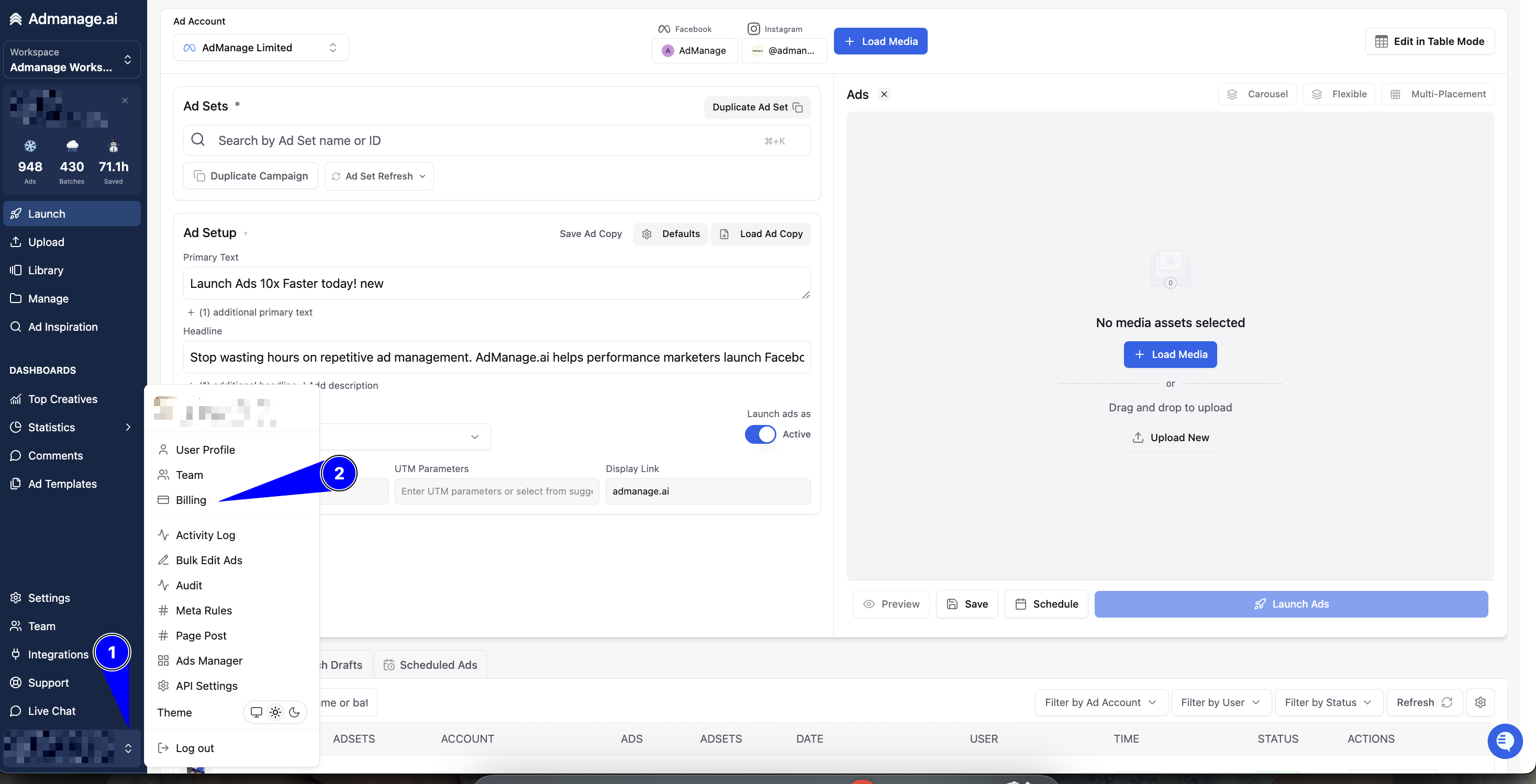Switch ad format to Carousel
The height and width of the screenshot is (784, 1536).
pos(1257,94)
